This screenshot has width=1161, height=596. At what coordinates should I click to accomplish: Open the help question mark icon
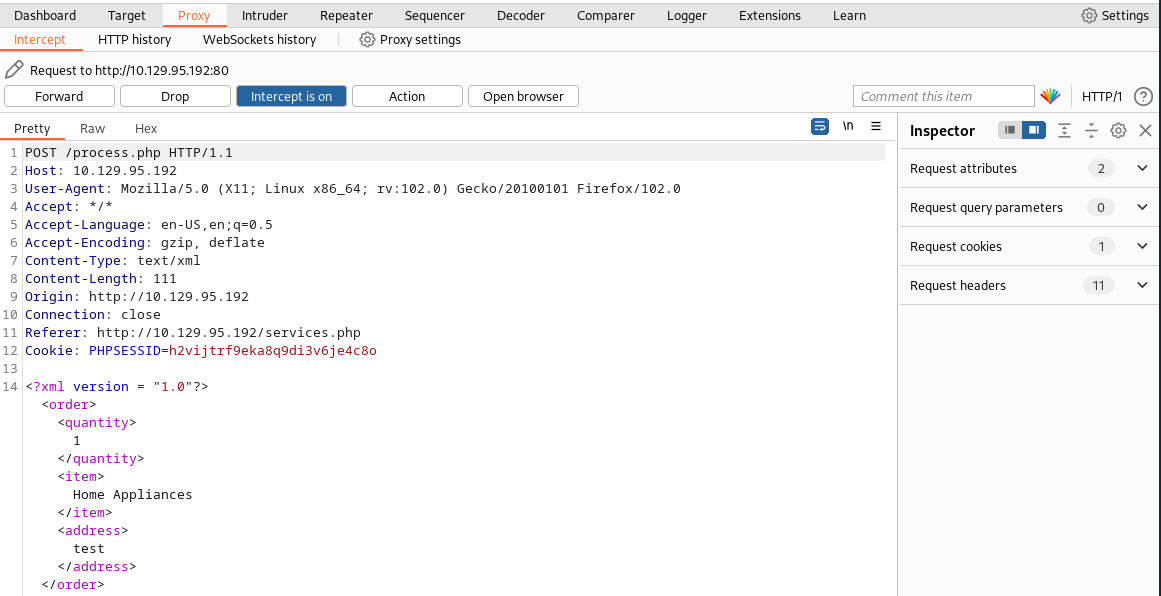click(x=1143, y=96)
